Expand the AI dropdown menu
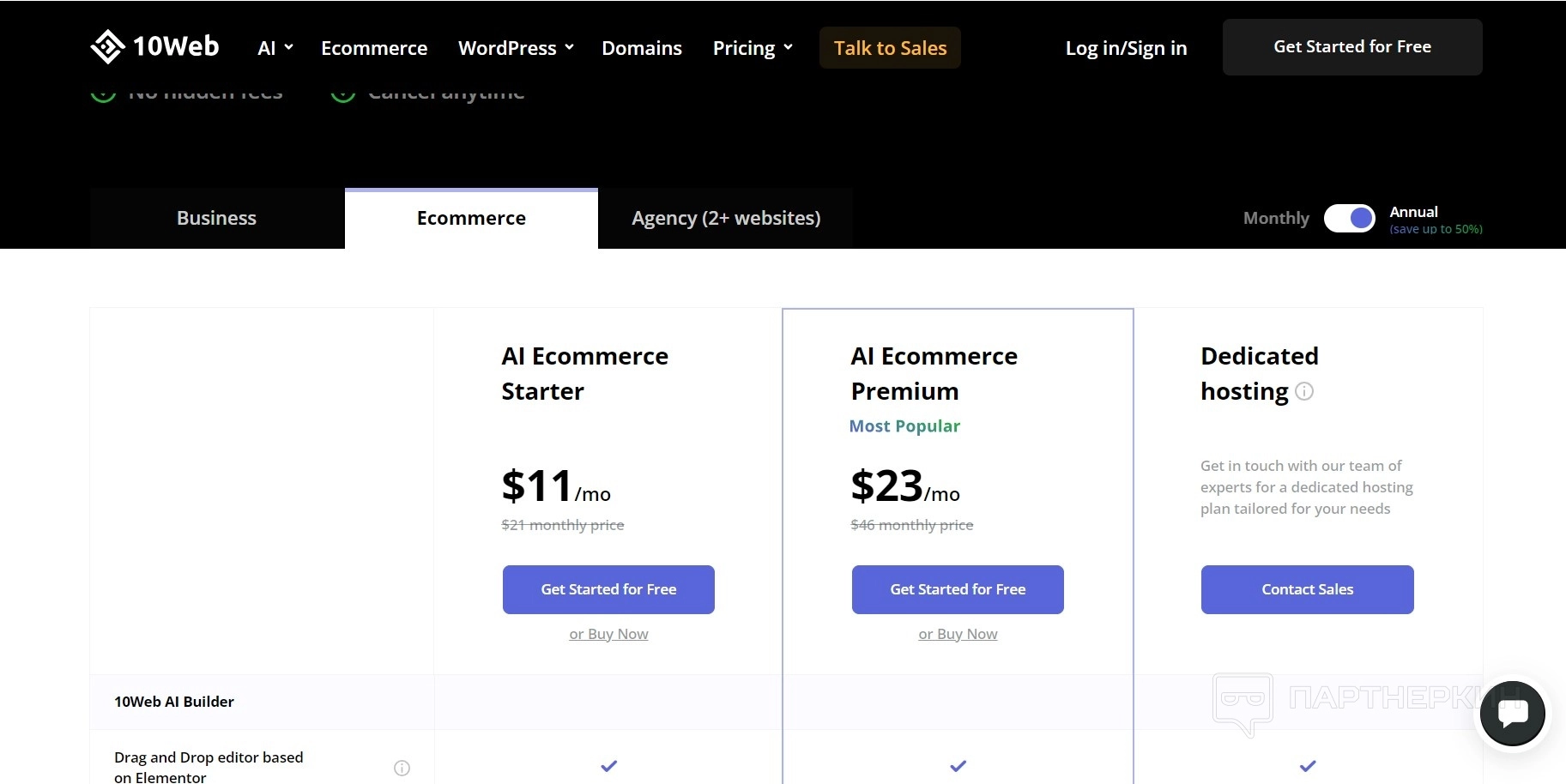The width and height of the screenshot is (1566, 784). coord(275,48)
